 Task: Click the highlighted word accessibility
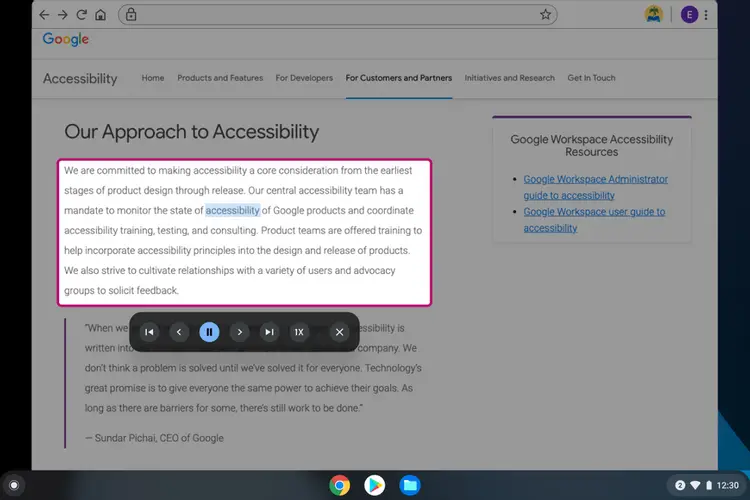(x=232, y=211)
